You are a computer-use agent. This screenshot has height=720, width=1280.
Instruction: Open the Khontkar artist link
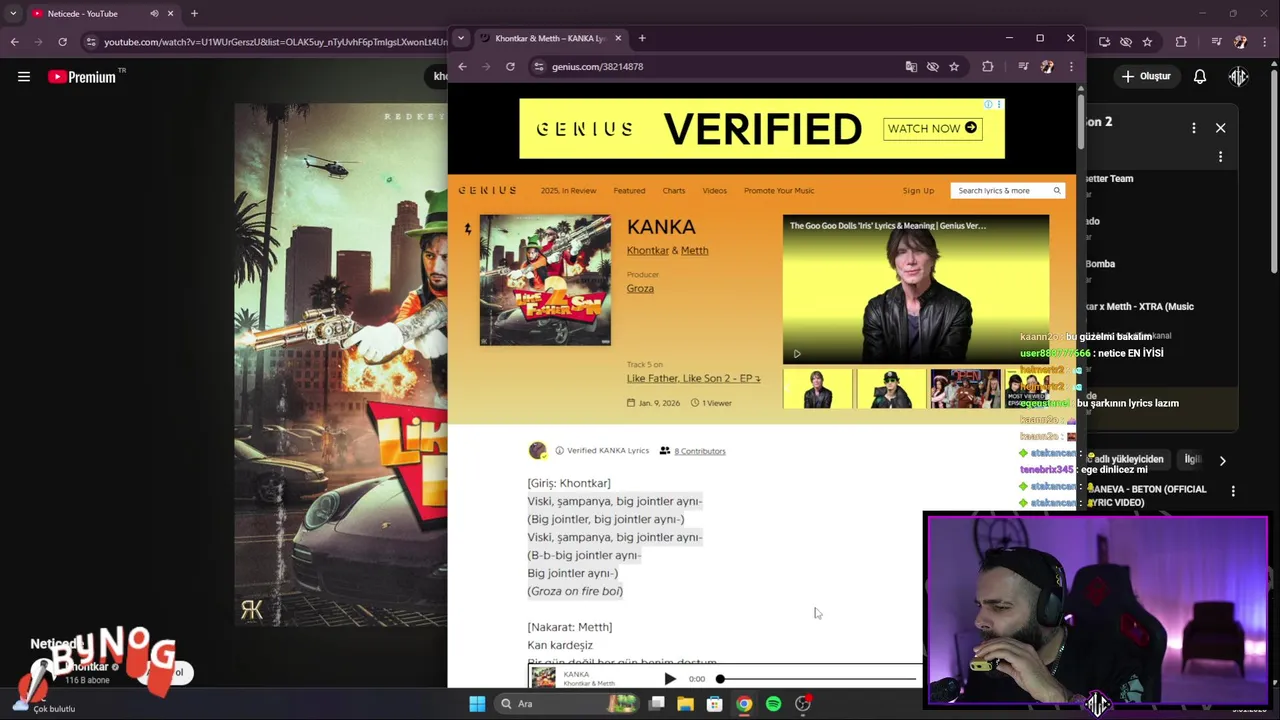648,251
